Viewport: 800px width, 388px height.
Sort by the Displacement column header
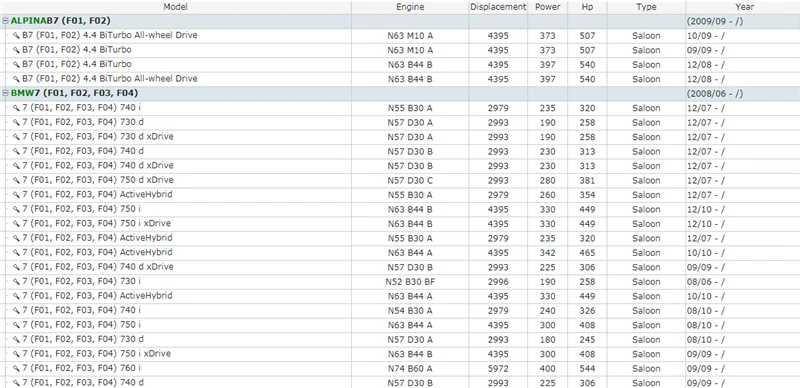pos(498,7)
